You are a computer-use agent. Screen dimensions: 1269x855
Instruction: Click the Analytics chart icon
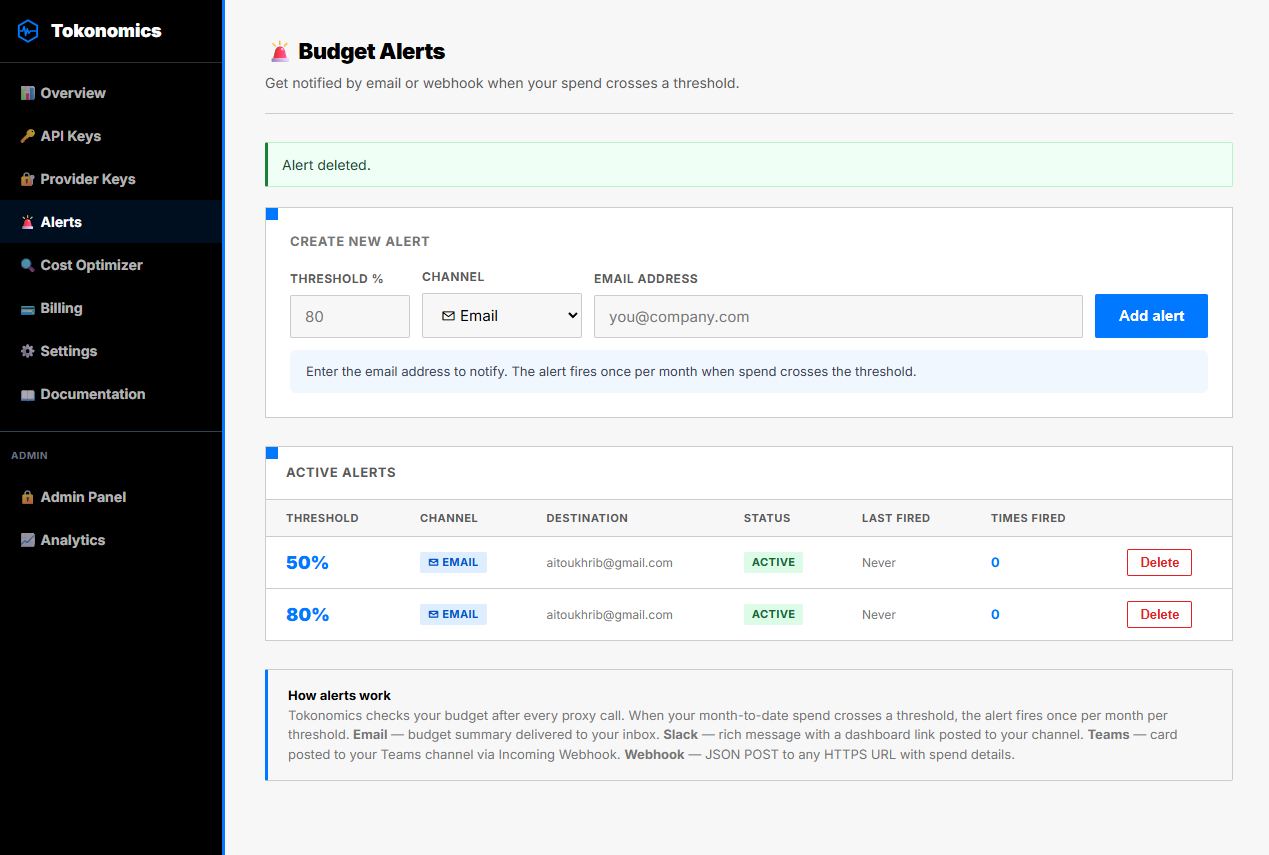tap(28, 540)
